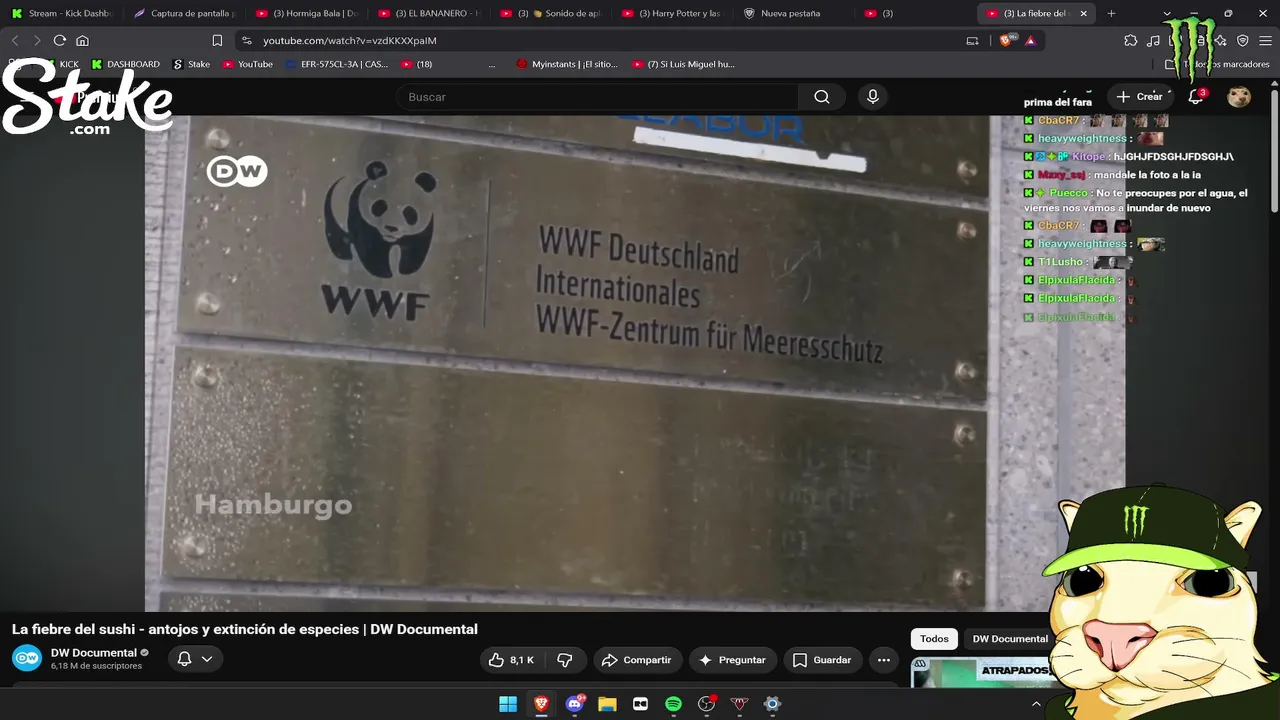
Task: Show hidden system tray icons chevron
Action: coord(1036,704)
